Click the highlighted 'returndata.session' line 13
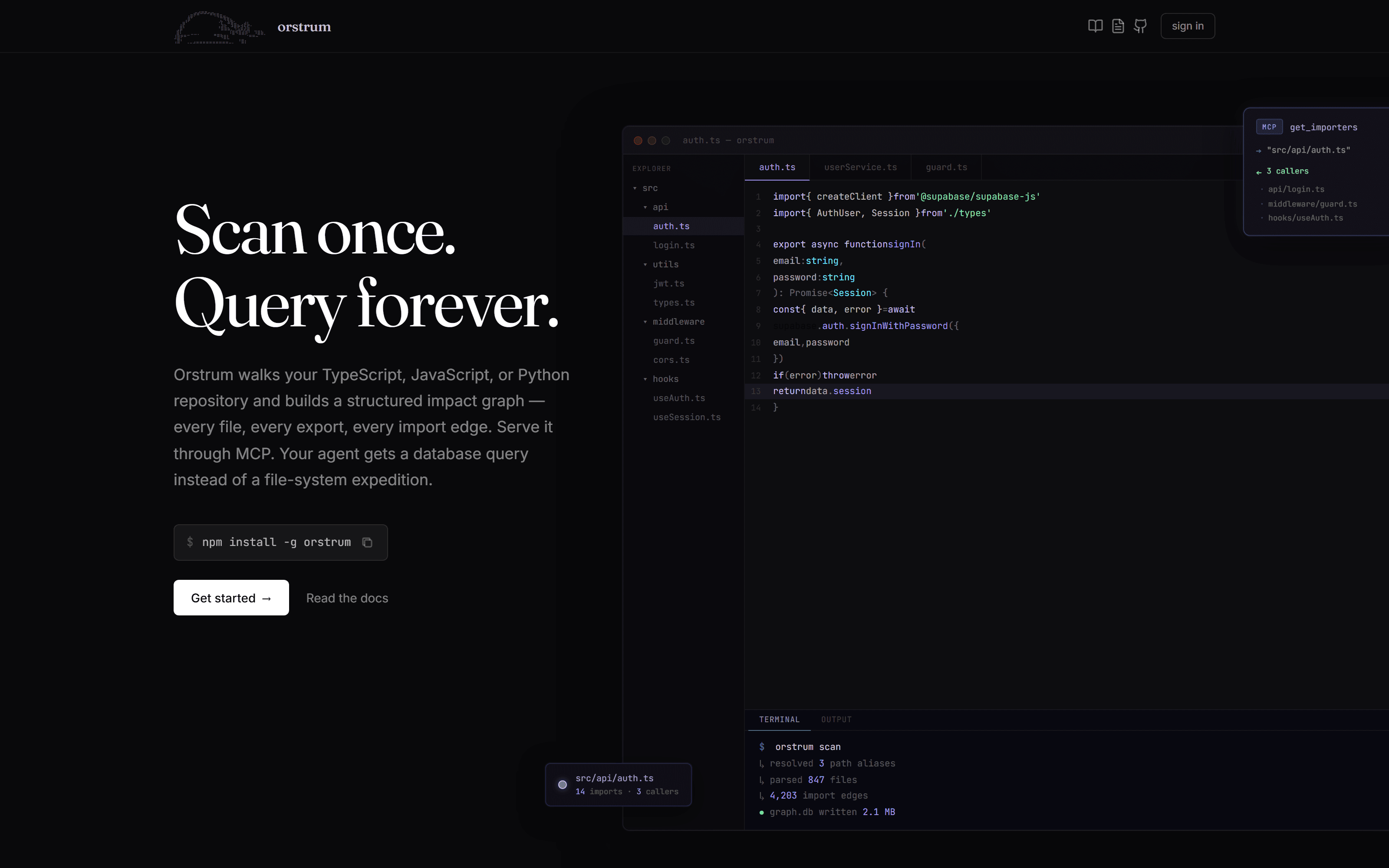 (x=1066, y=391)
